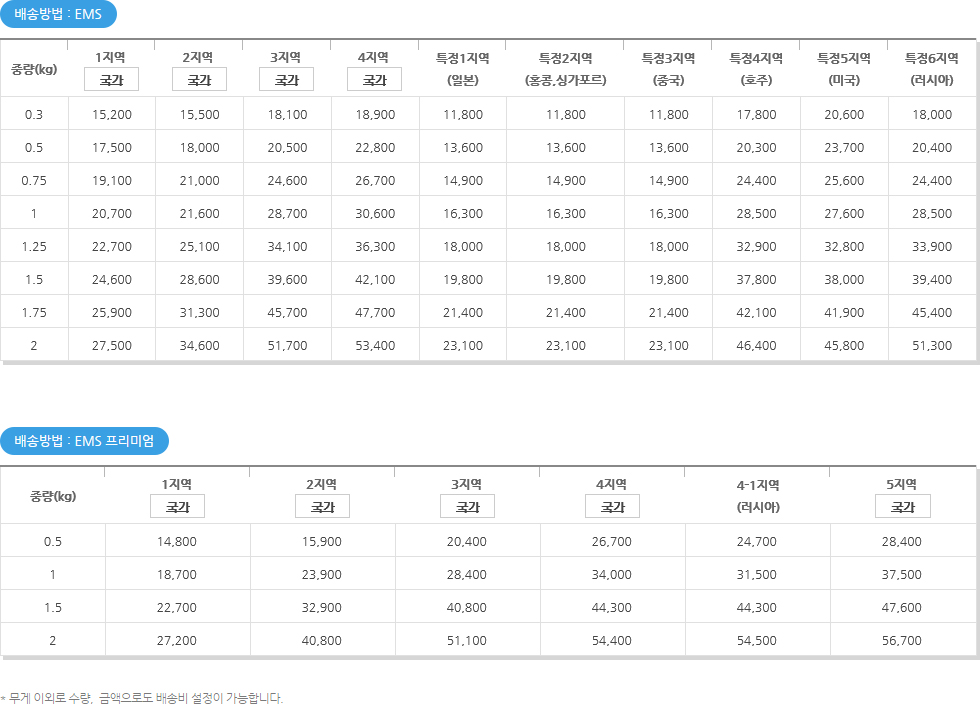Click the 특정6지역 (러시아) column header
980x704 pixels.
point(932,69)
